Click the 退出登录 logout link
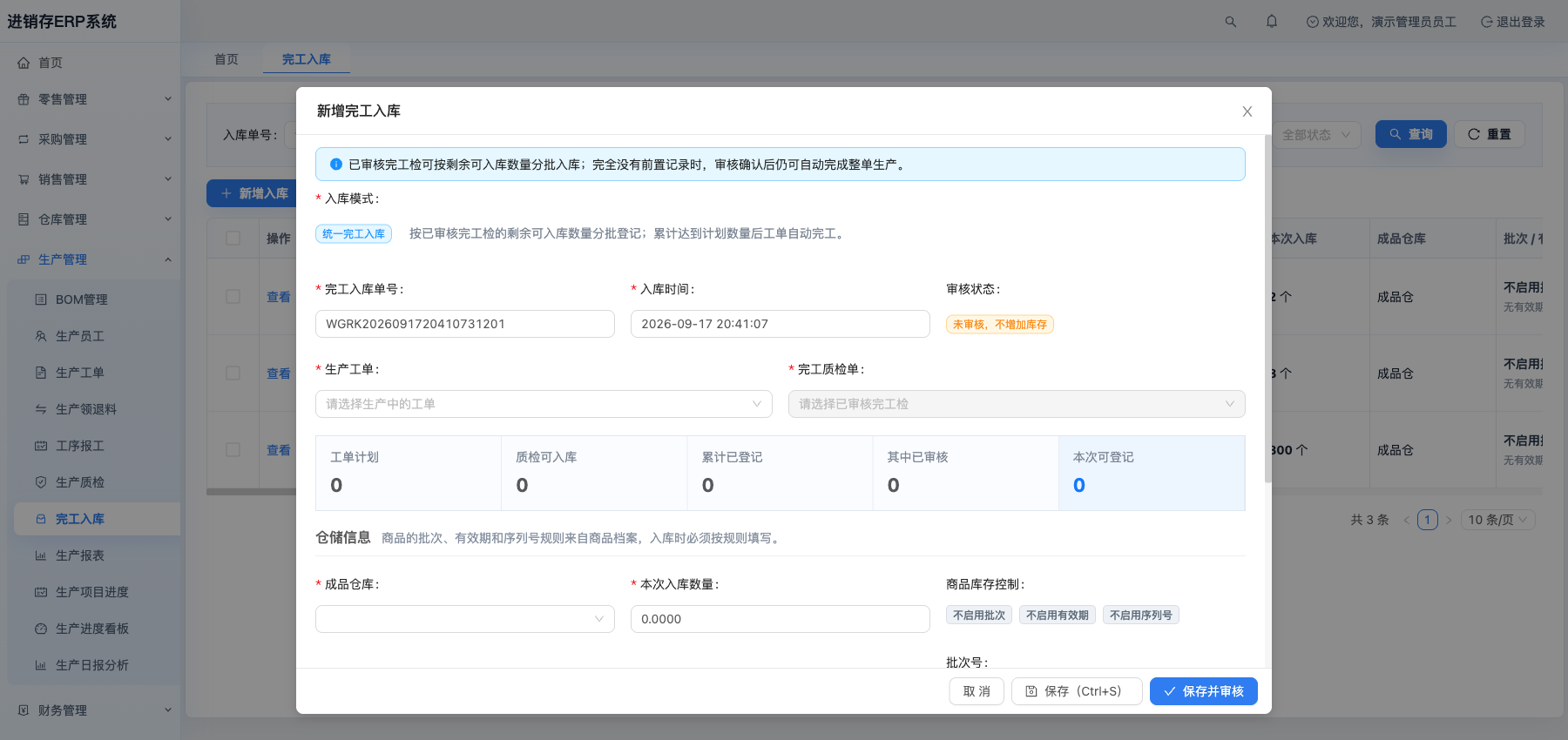 point(1513,22)
